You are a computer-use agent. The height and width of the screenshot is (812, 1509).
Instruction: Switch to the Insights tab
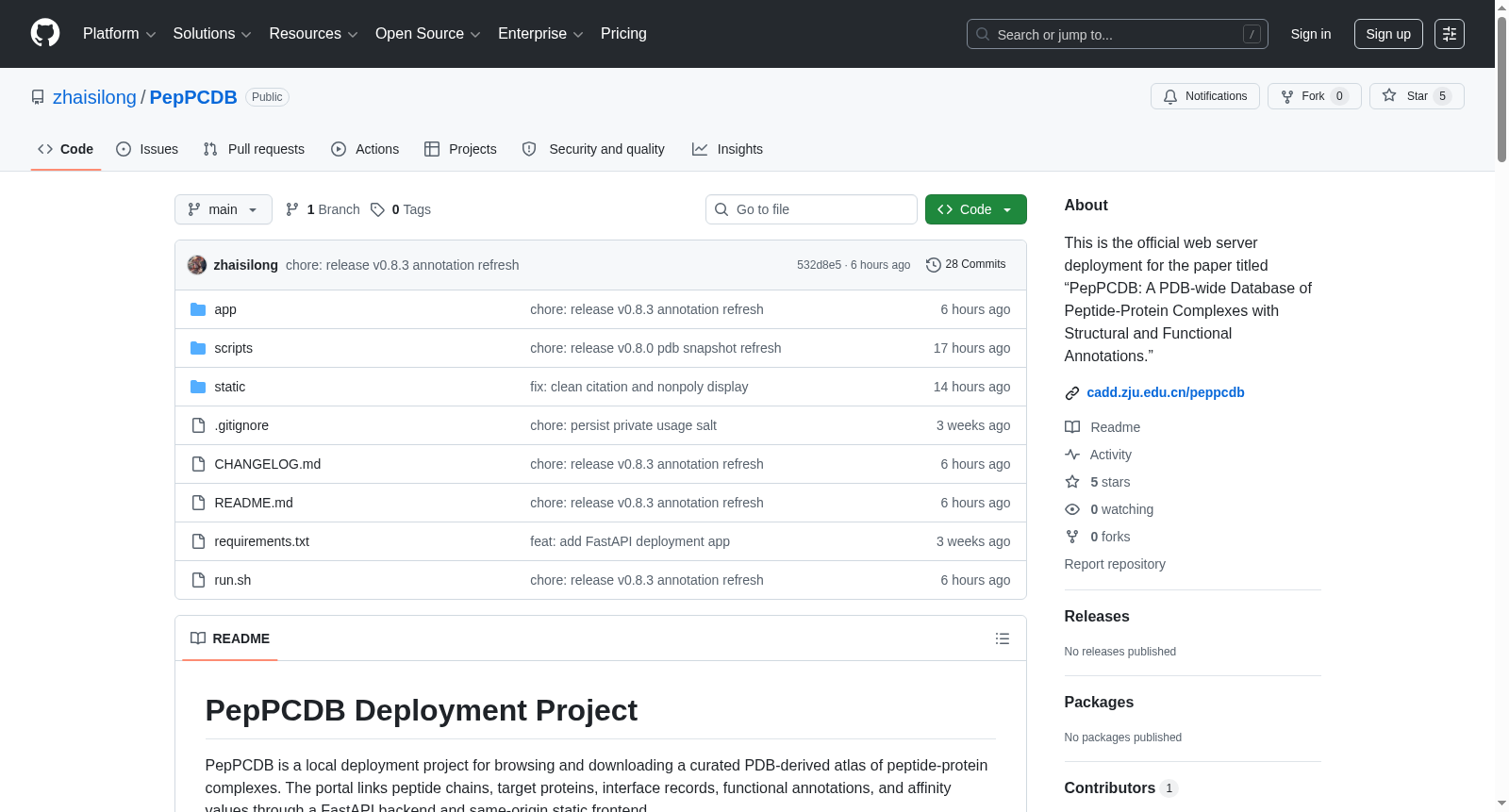(727, 149)
